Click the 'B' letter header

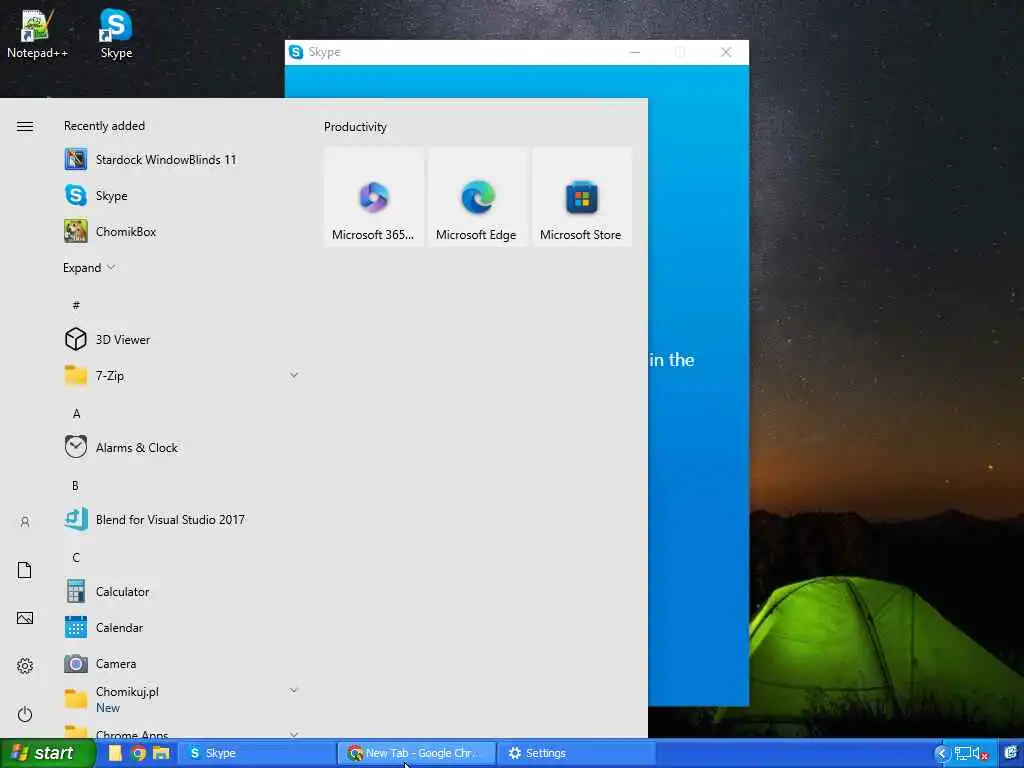pos(75,486)
